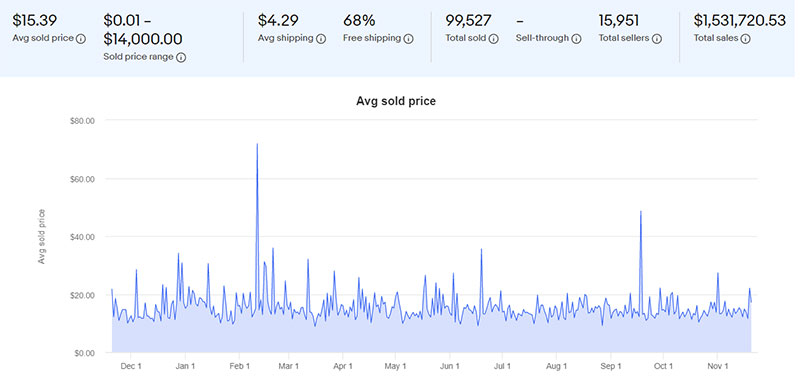Click the Jan 1 axis label

pyautogui.click(x=185, y=366)
